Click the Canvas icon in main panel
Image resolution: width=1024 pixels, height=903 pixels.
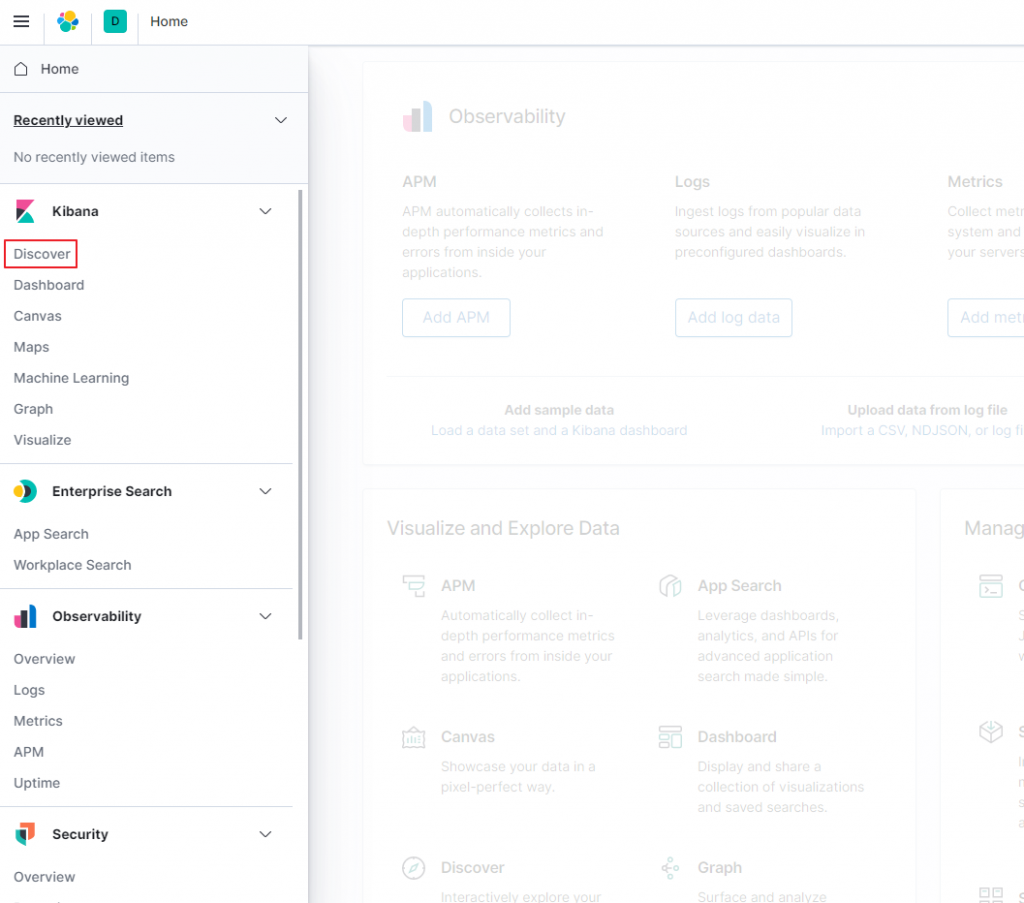pos(413,737)
